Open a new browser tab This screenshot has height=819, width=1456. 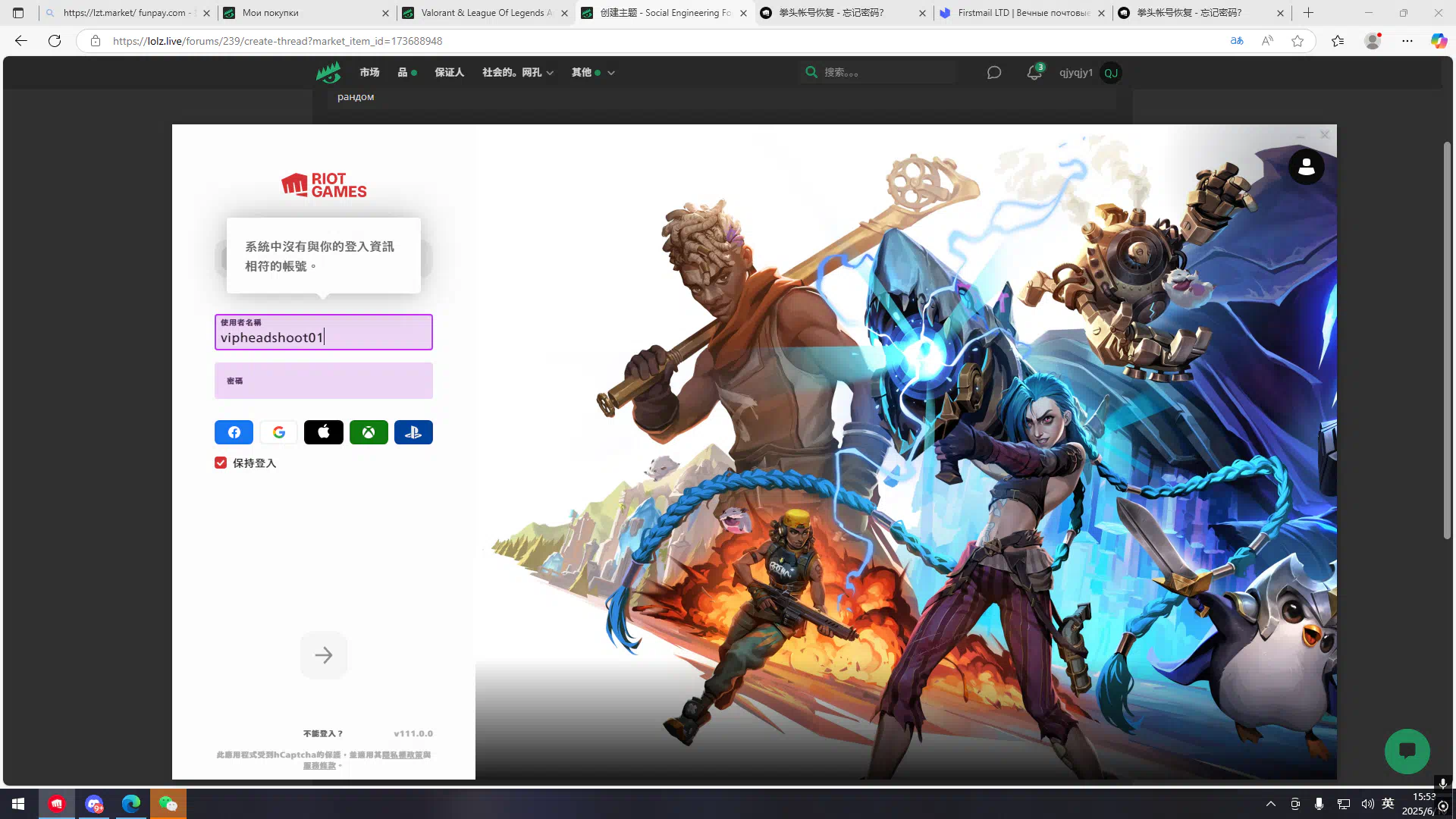coord(1308,13)
